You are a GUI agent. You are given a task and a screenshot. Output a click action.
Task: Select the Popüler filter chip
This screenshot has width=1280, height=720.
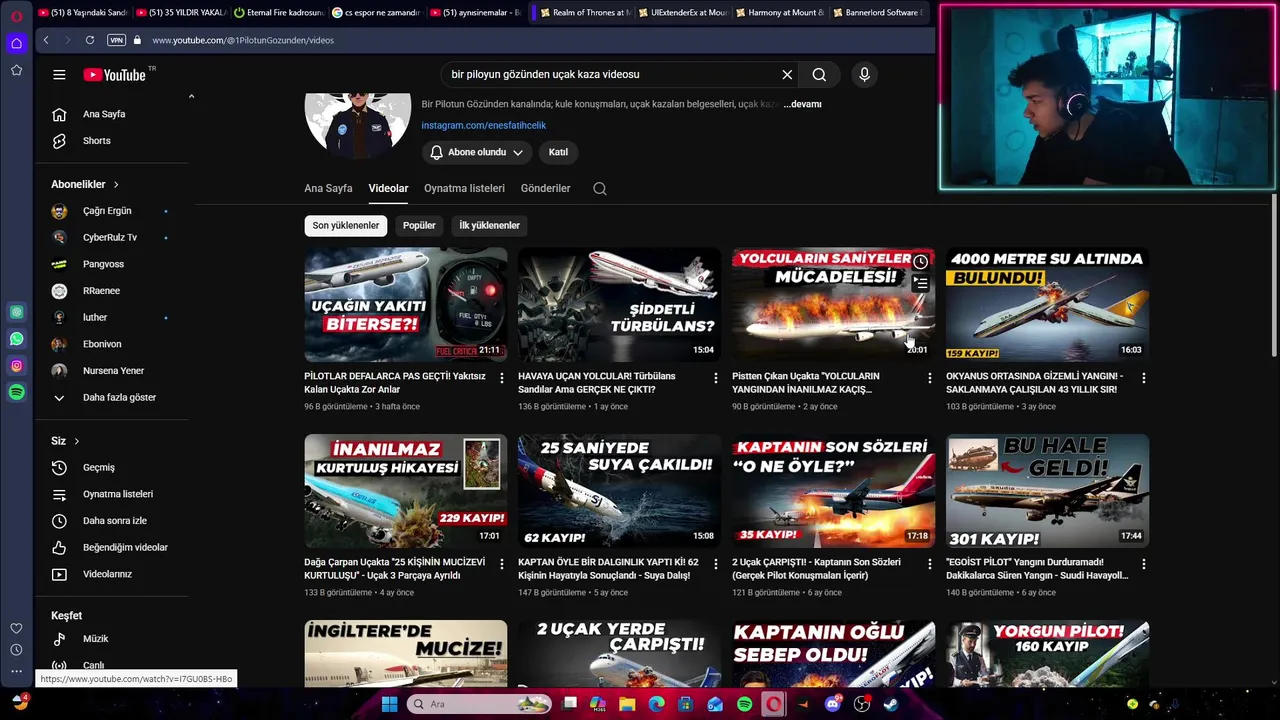coord(419,226)
